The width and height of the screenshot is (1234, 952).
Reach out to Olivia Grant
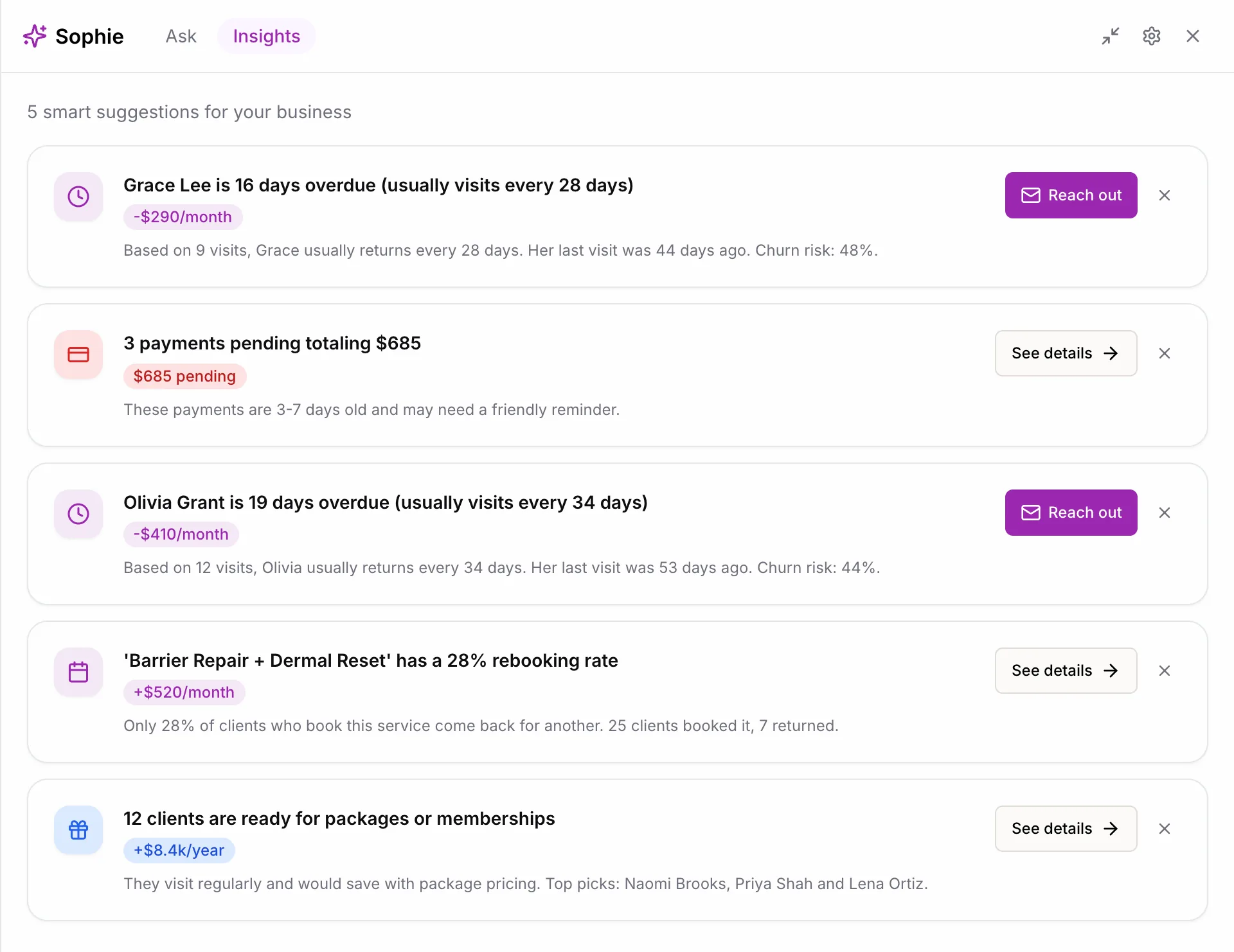click(1071, 513)
